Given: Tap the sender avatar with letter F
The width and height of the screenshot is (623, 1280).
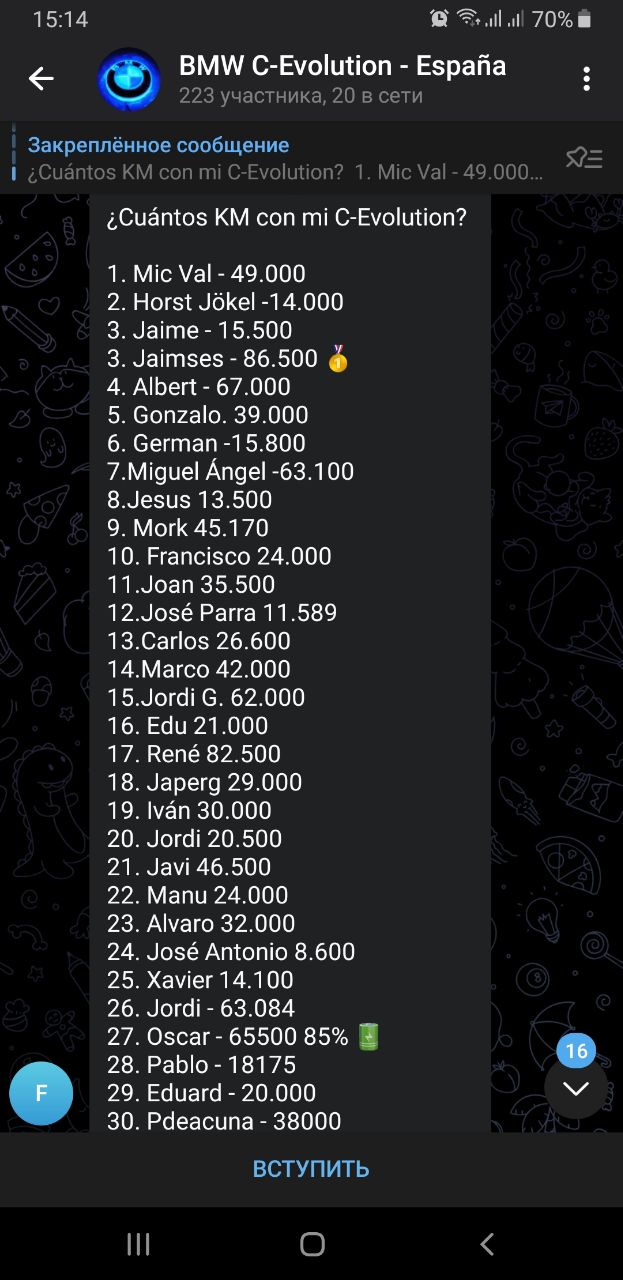Looking at the screenshot, I should coord(41,1093).
